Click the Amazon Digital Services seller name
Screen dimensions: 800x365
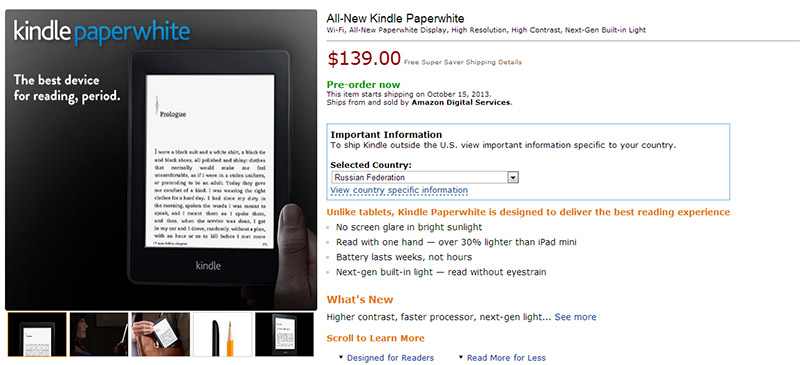coord(461,102)
